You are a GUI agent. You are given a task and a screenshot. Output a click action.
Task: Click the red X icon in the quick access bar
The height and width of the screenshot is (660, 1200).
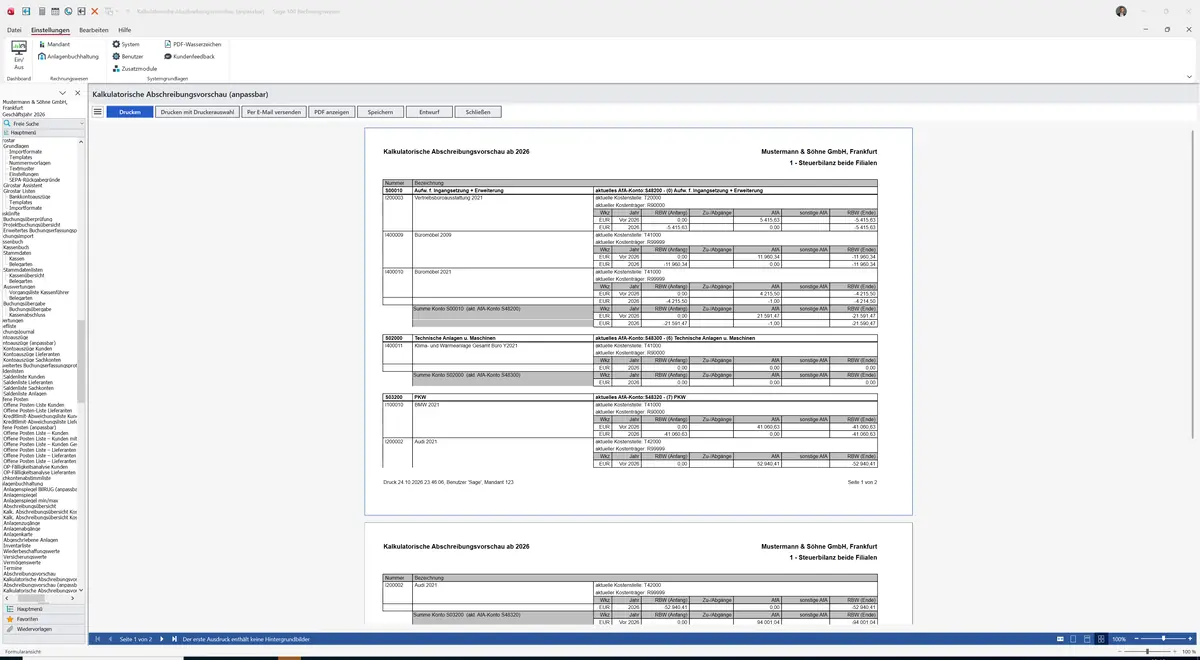[x=94, y=11]
